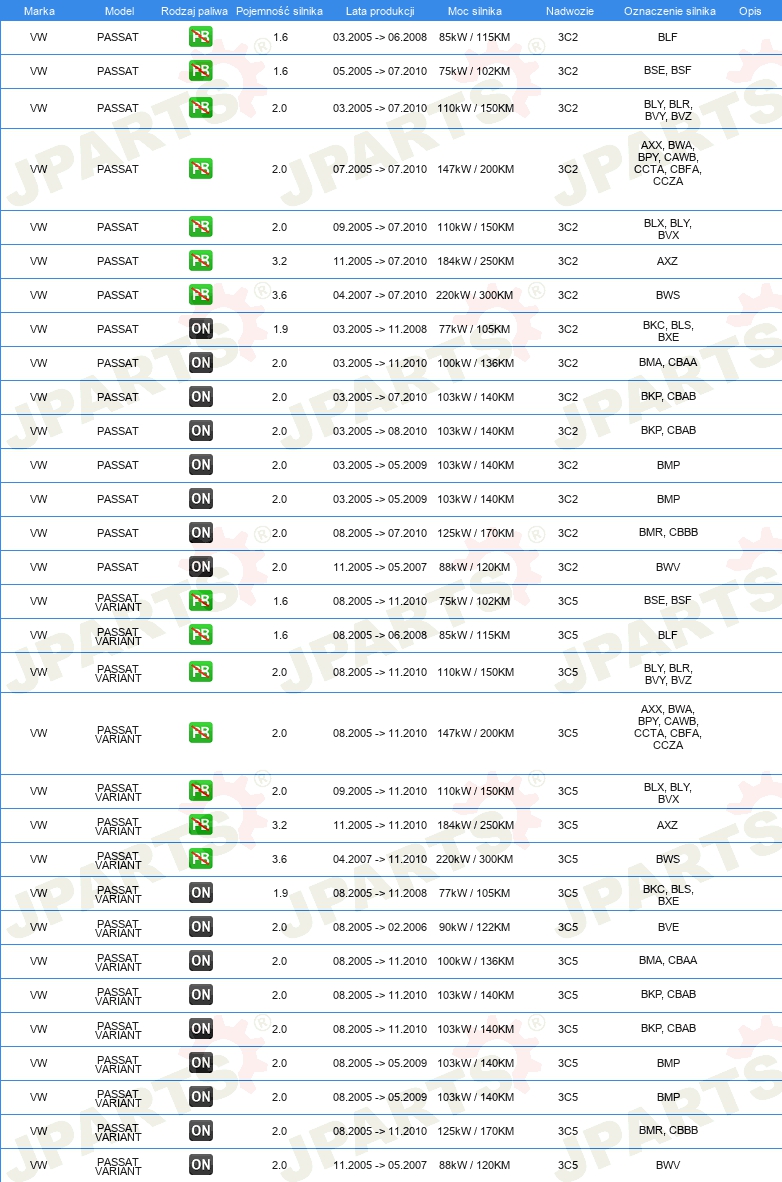
Task: Click the petrol icon in the 07.2005 -> 07.2010 row
Action: coord(201,169)
